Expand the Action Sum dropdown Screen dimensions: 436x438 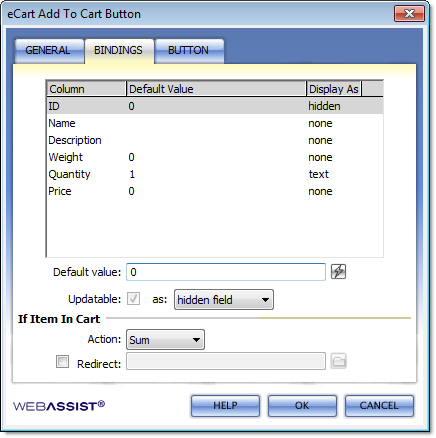[165, 340]
